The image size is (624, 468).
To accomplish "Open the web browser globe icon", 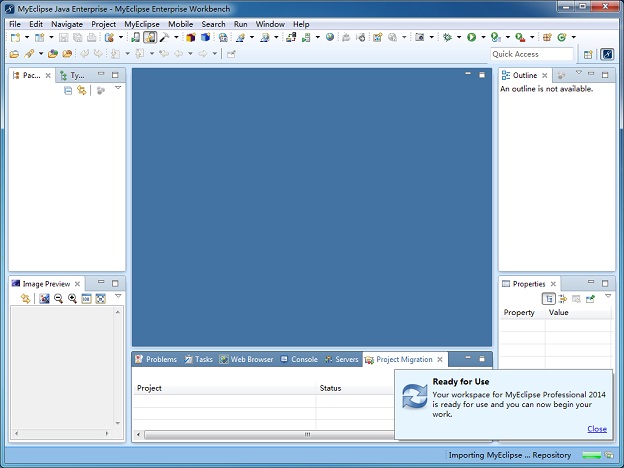I will click(330, 37).
